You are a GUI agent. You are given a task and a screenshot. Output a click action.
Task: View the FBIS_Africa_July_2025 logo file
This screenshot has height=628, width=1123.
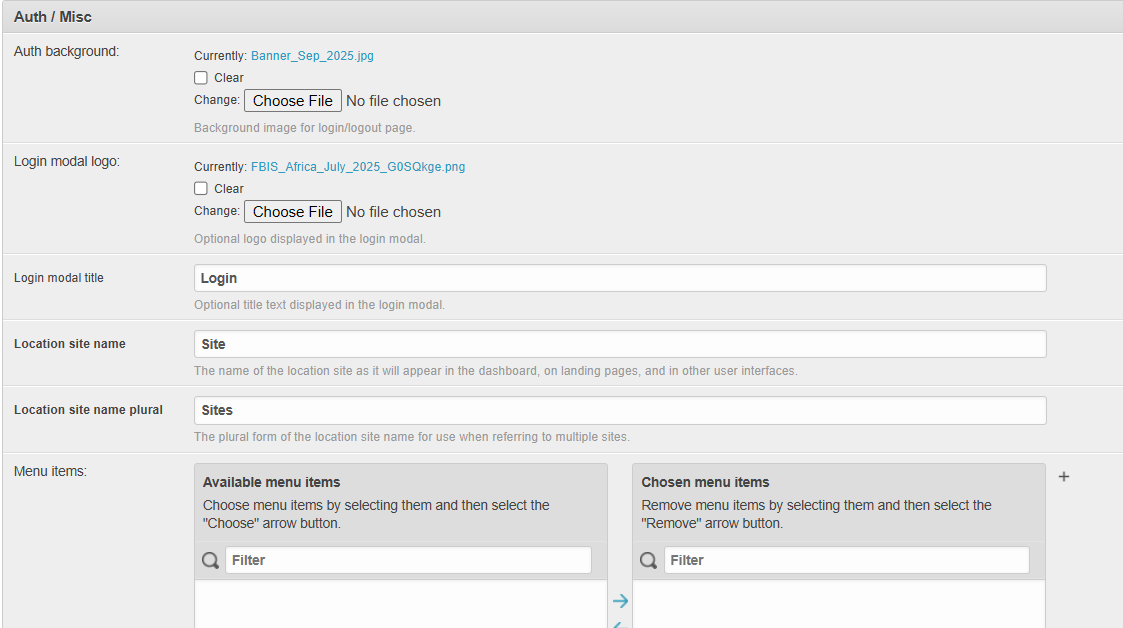pos(358,166)
